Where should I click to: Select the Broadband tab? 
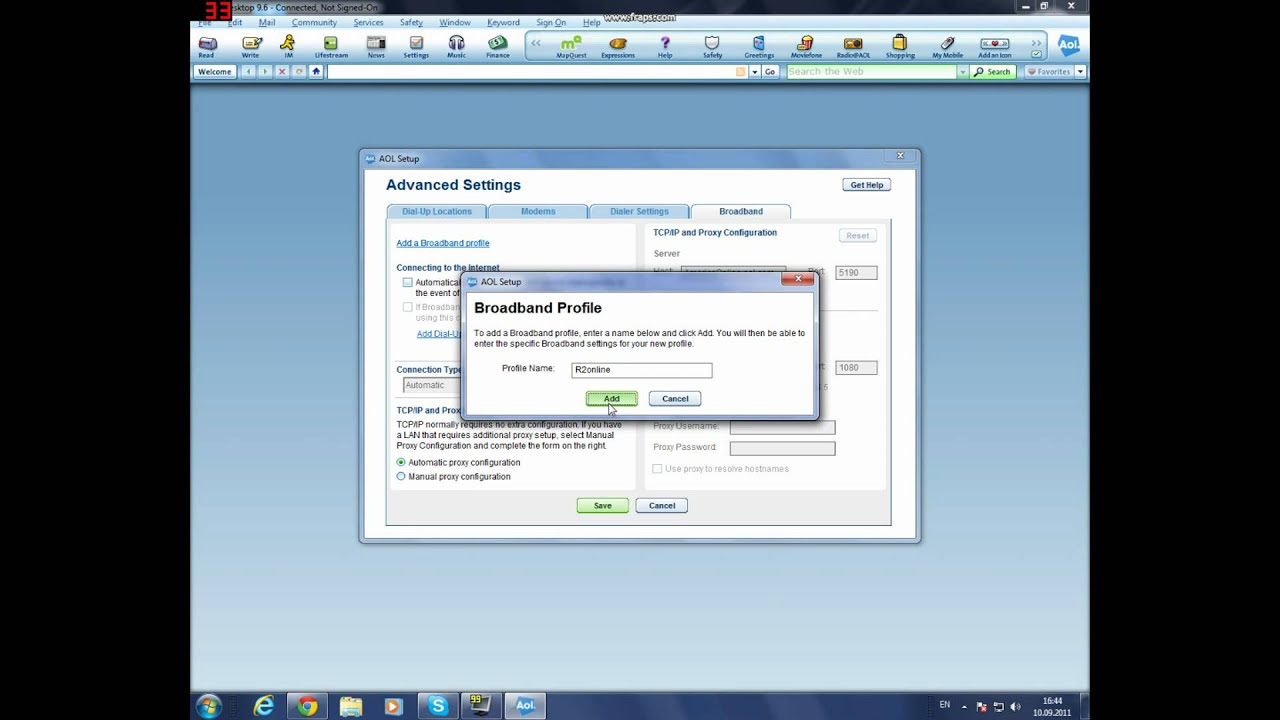point(741,211)
